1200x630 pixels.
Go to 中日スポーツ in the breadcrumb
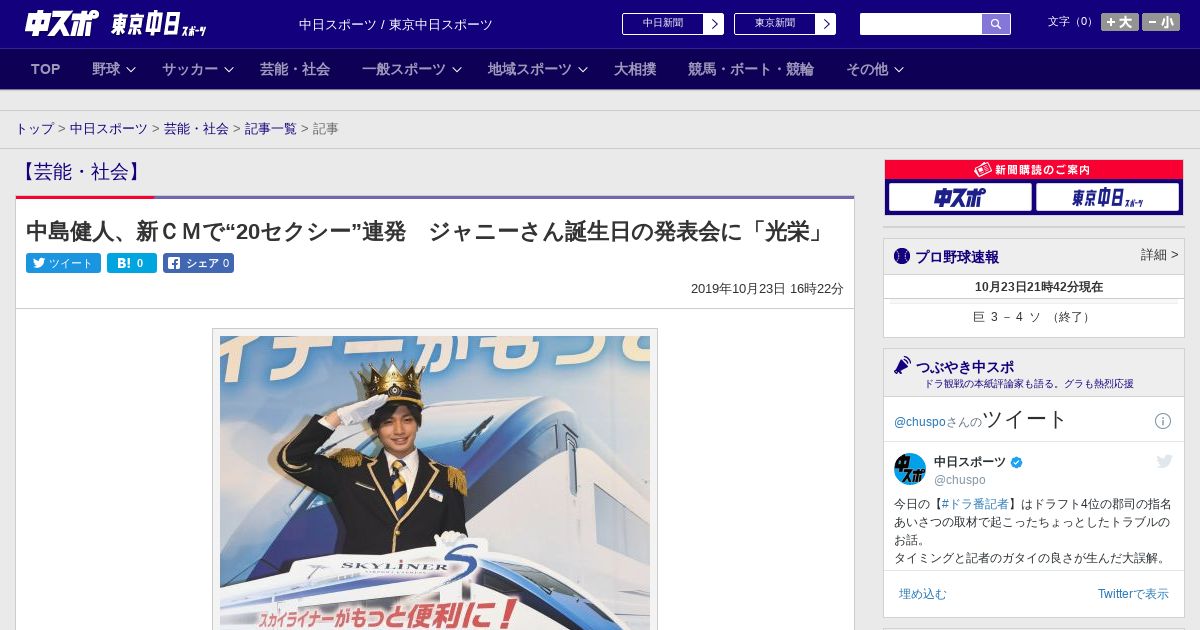tap(109, 129)
